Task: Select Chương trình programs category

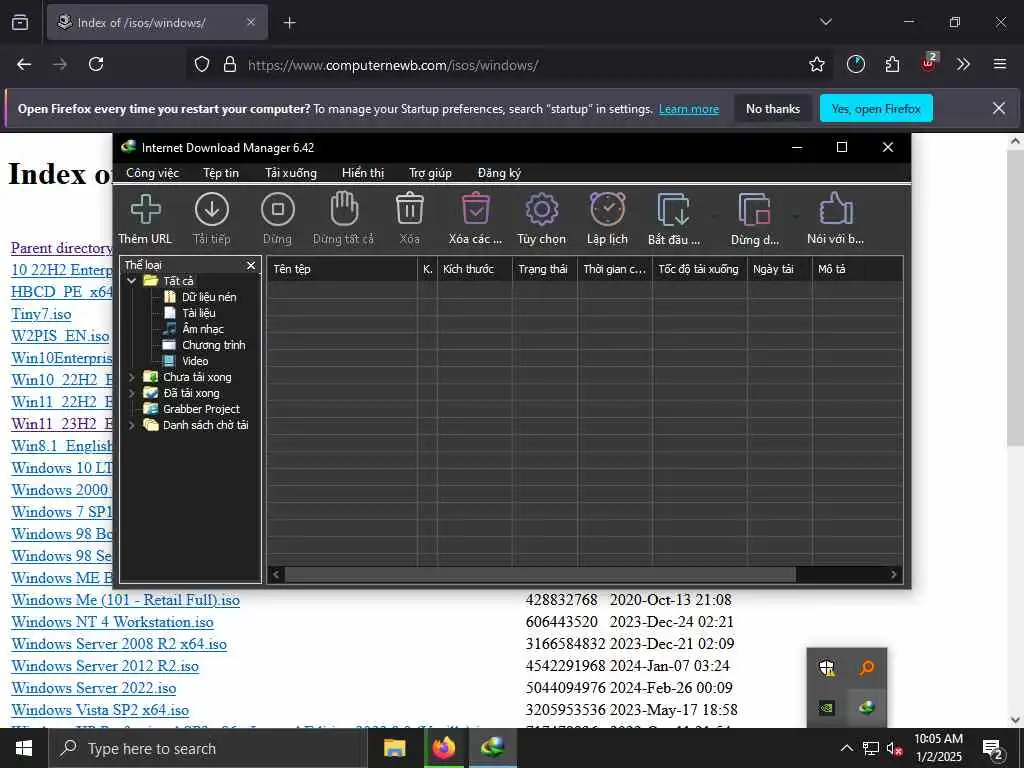Action: 214,345
